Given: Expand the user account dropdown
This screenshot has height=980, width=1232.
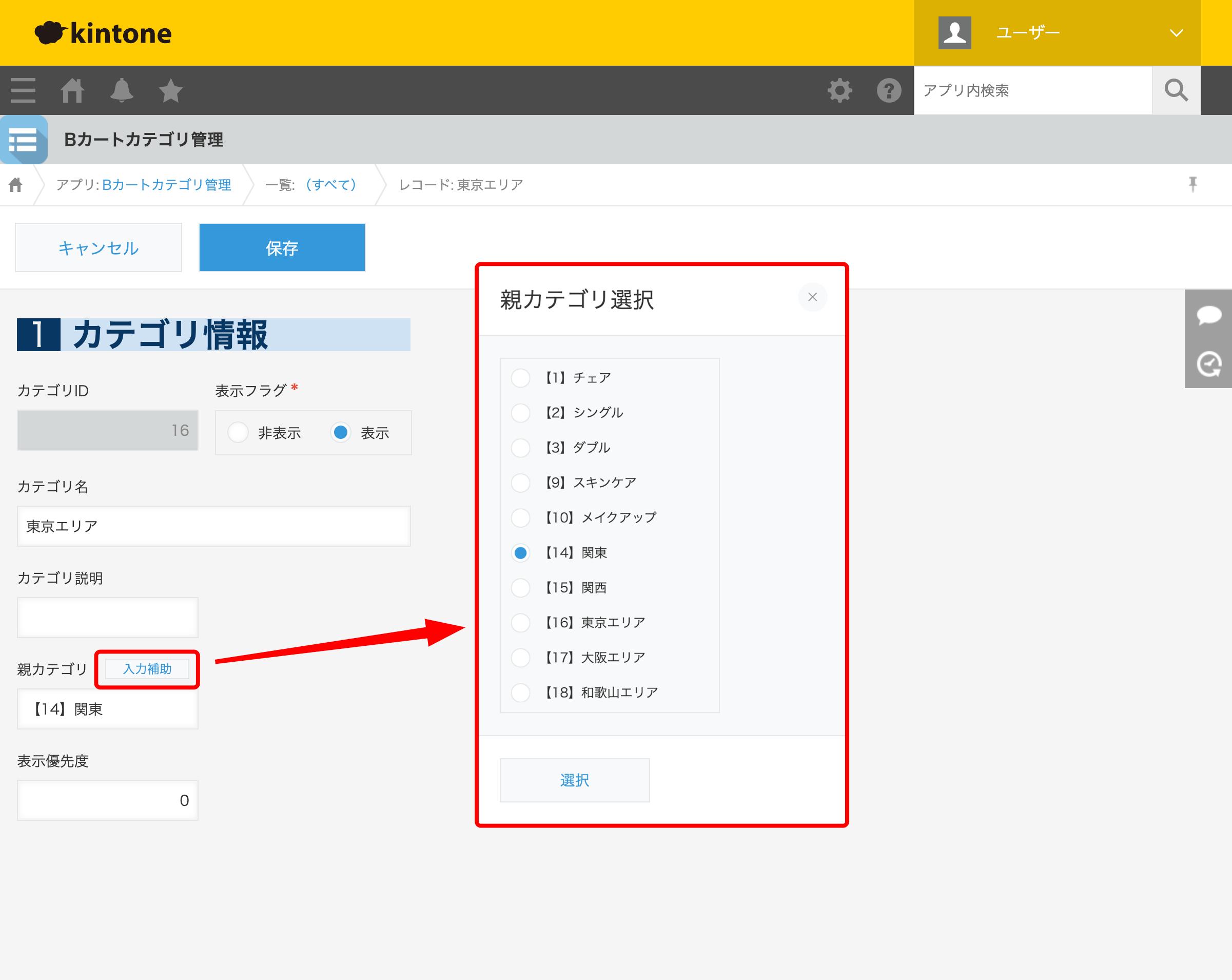Looking at the screenshot, I should pos(1176,32).
